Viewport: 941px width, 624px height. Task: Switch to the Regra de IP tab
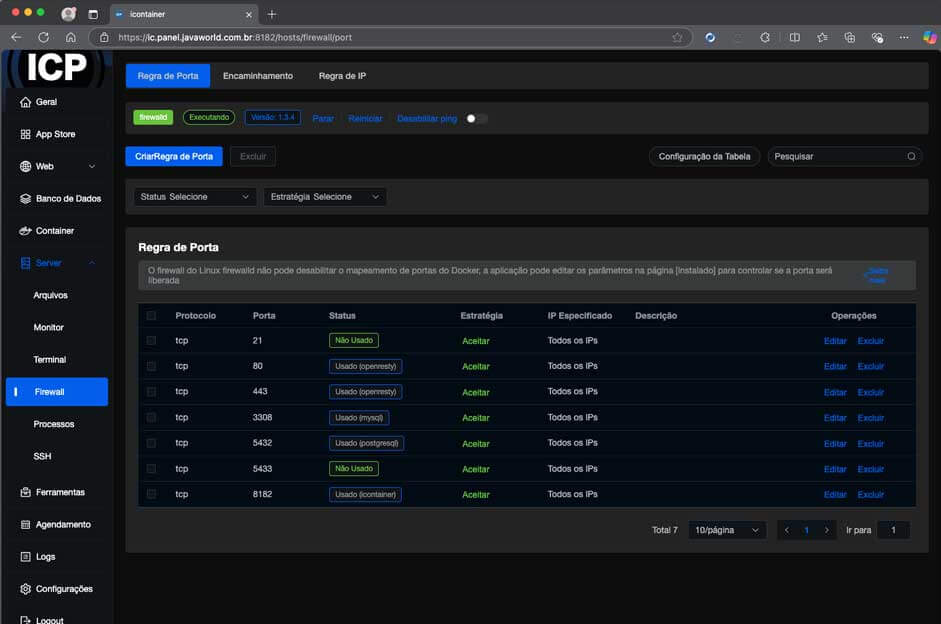(x=343, y=76)
